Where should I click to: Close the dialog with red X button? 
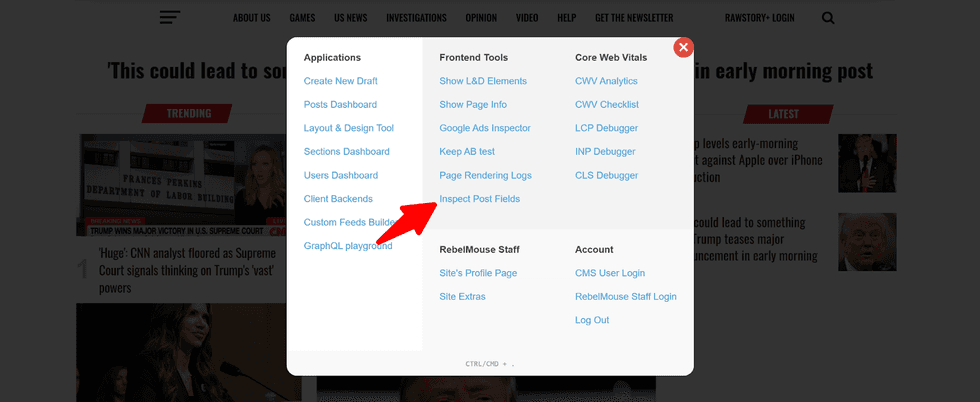[683, 47]
